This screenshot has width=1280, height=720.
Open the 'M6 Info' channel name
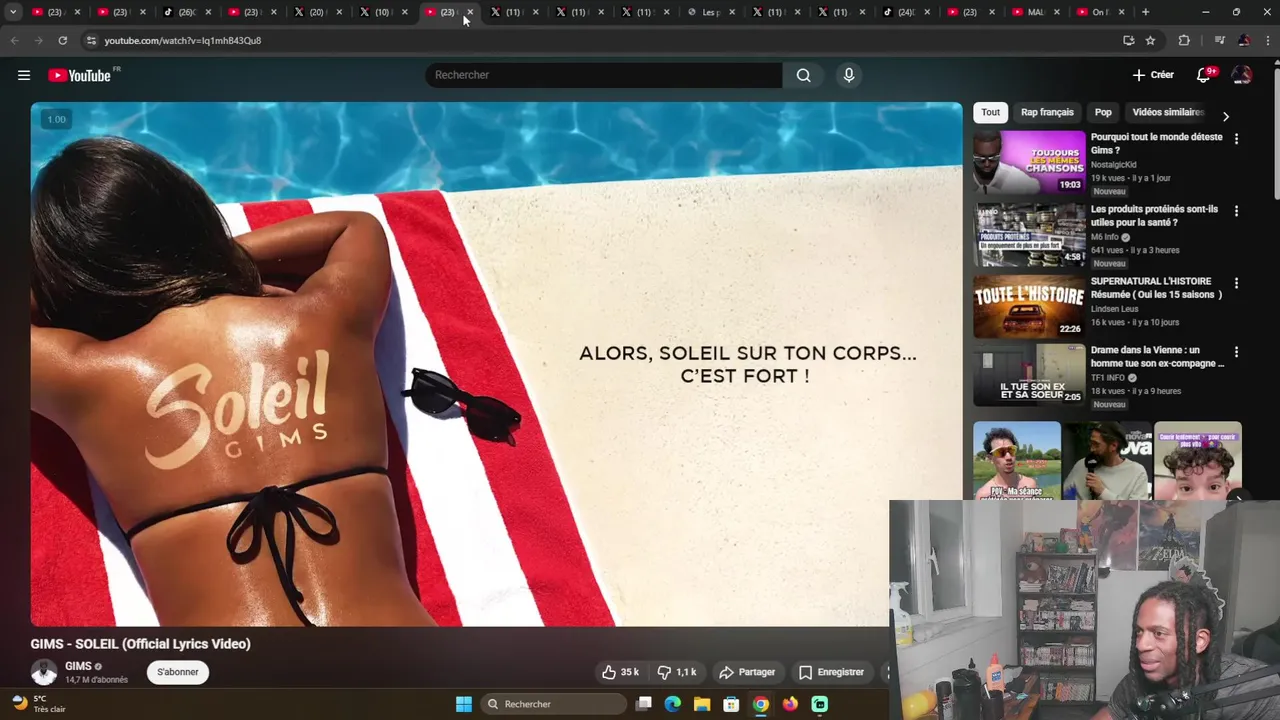[1104, 237]
